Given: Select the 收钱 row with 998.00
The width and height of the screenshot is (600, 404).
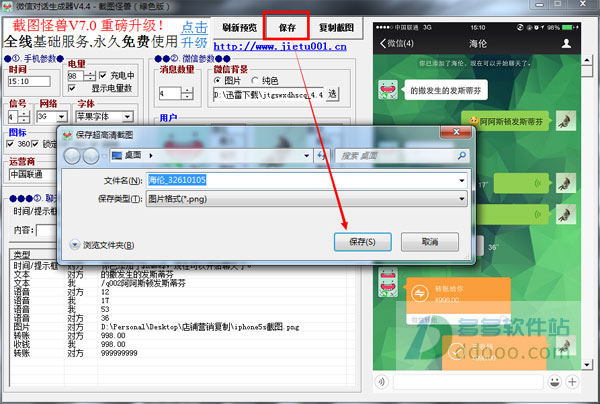Looking at the screenshot, I should pos(178,344).
